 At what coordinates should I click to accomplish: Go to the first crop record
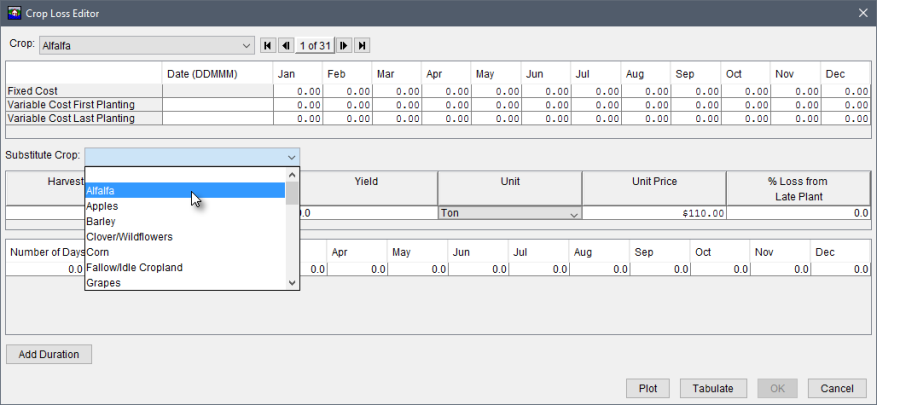[x=267, y=45]
